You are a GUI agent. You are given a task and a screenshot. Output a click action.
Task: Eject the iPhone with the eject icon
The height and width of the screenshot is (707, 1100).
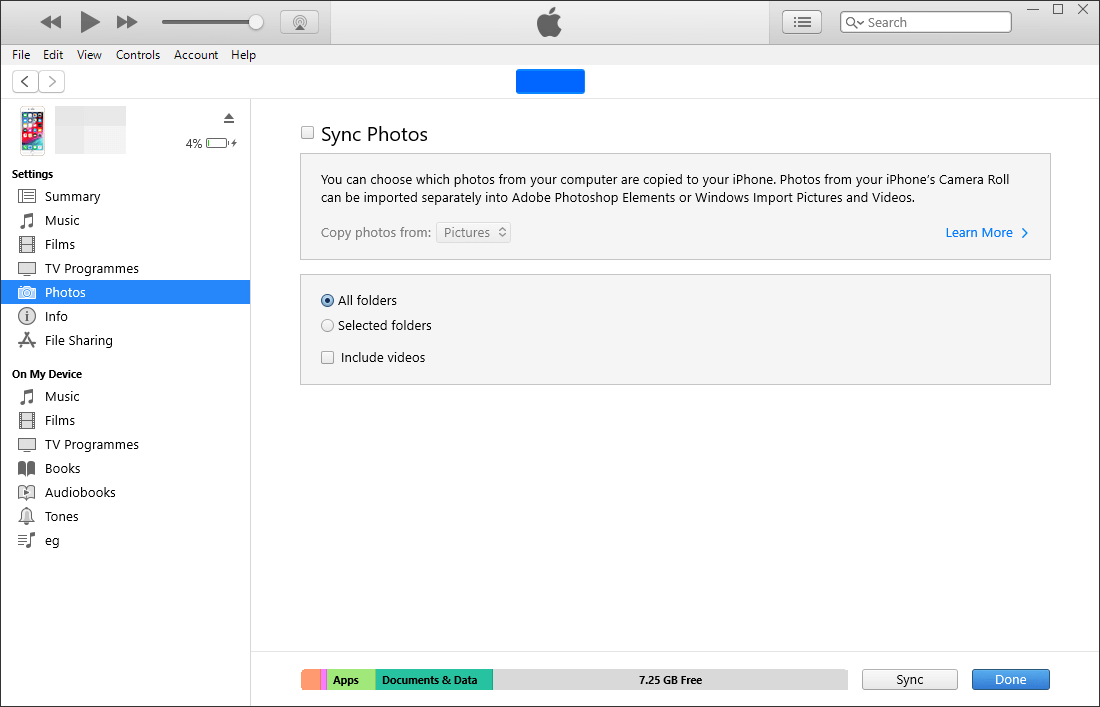[229, 118]
